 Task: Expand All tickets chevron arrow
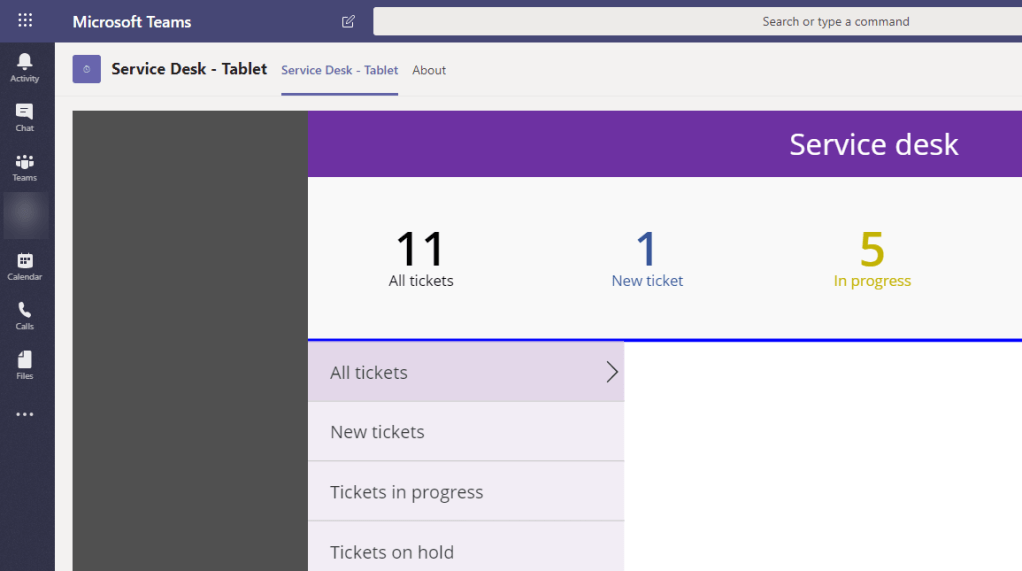612,372
